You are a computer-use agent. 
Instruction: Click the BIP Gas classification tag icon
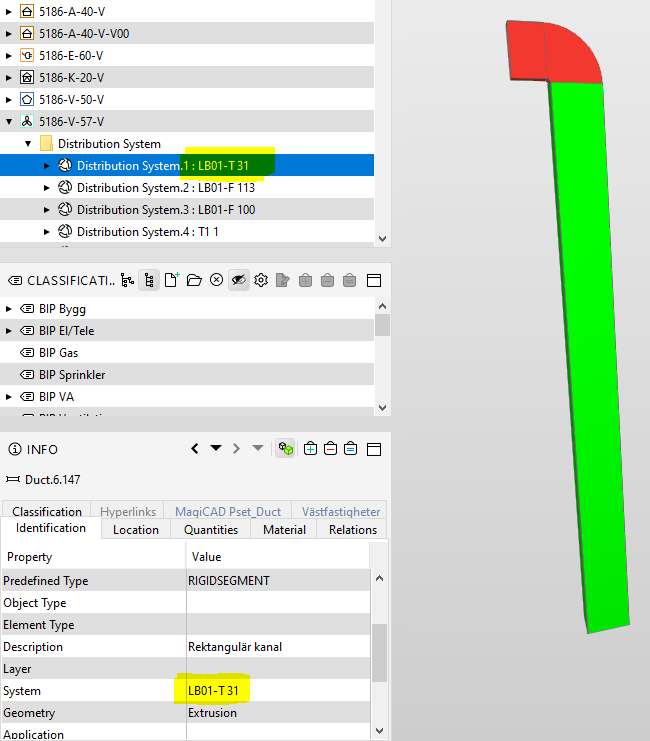point(27,353)
